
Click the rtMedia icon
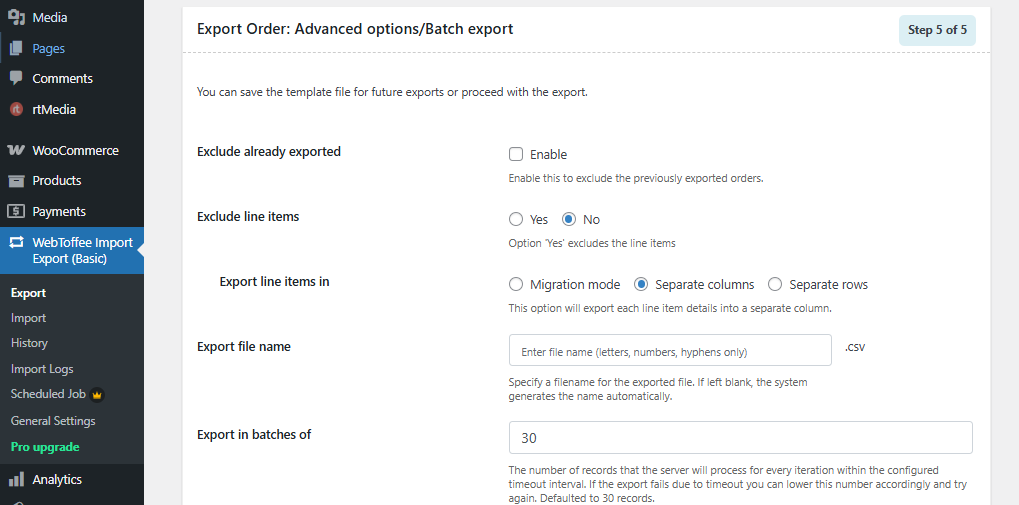(16, 109)
